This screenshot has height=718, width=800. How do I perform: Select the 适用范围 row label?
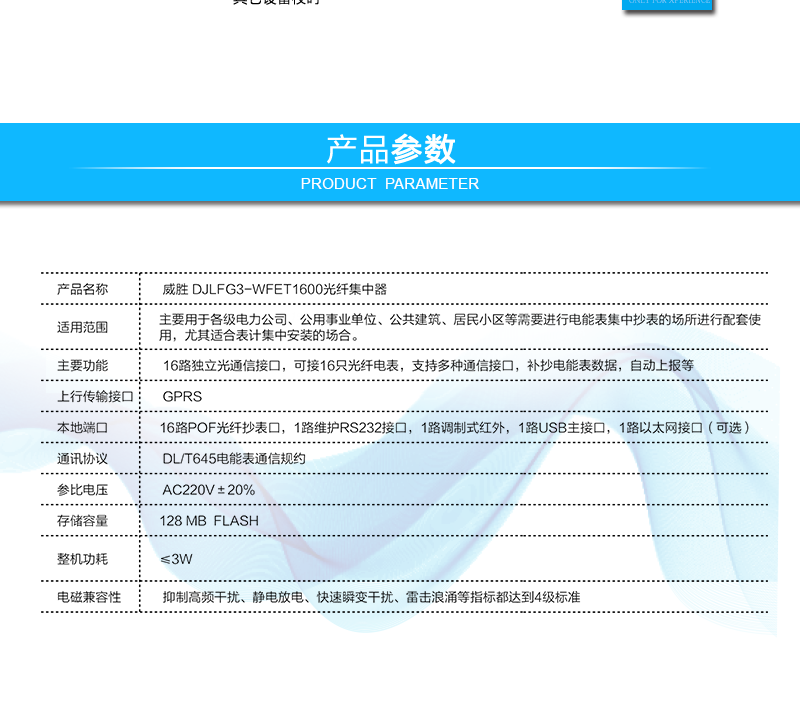click(x=83, y=327)
